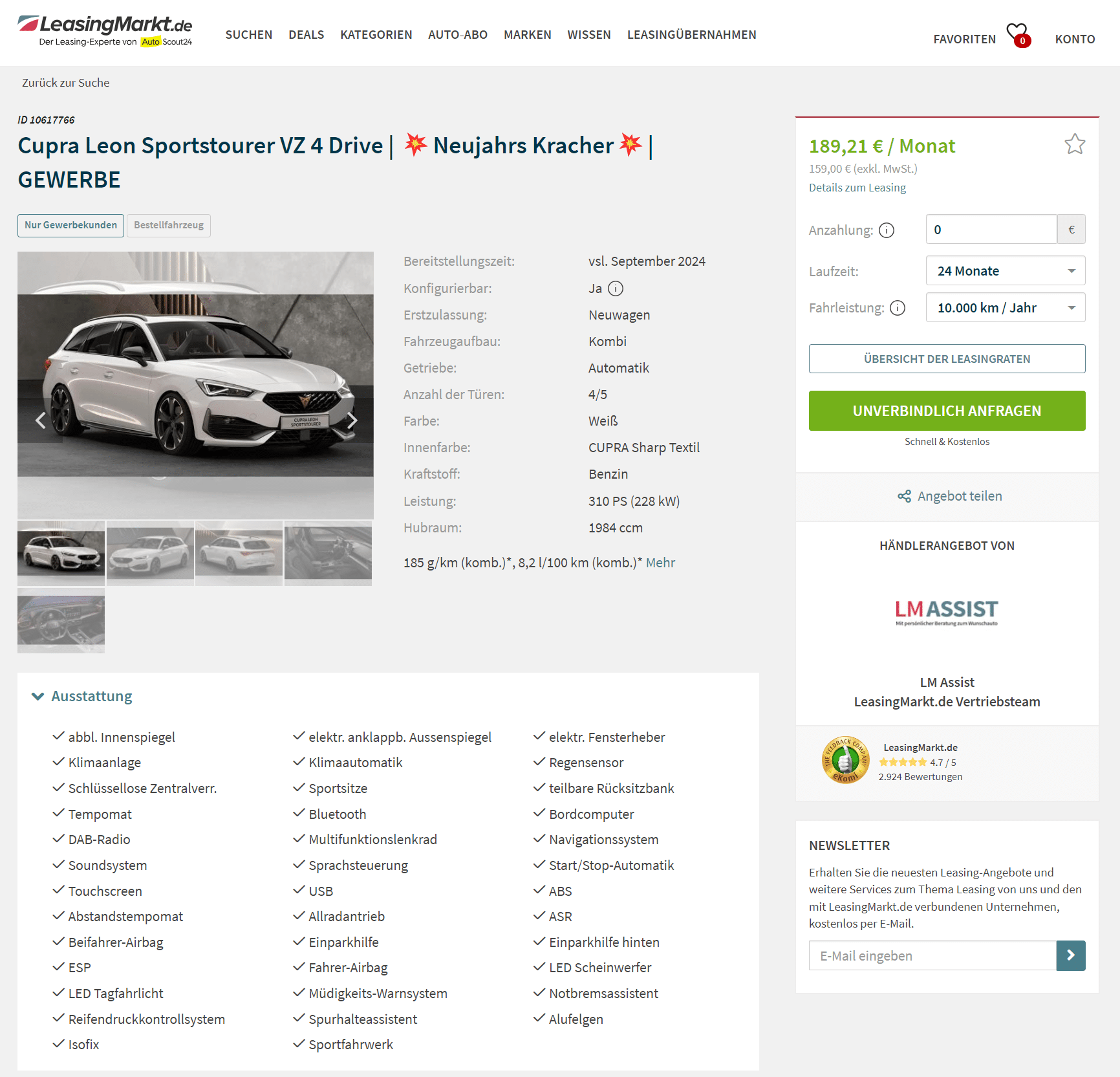
Task: Click the info icon beside Konfigurierbar Ja
Action: coord(616,288)
